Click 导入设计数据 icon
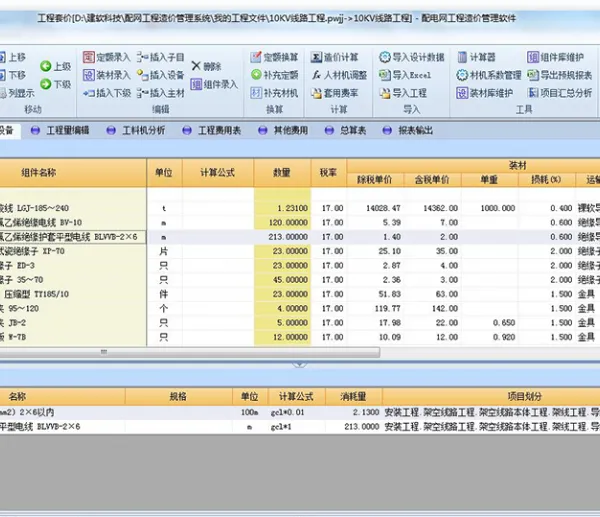This screenshot has height=517, width=600. (x=385, y=57)
